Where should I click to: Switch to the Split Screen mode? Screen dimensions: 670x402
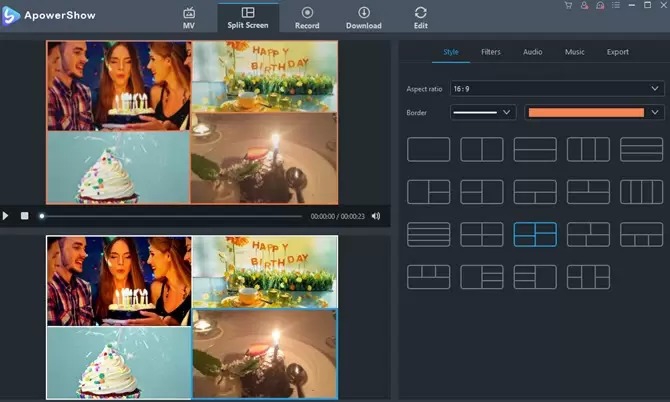pos(248,18)
